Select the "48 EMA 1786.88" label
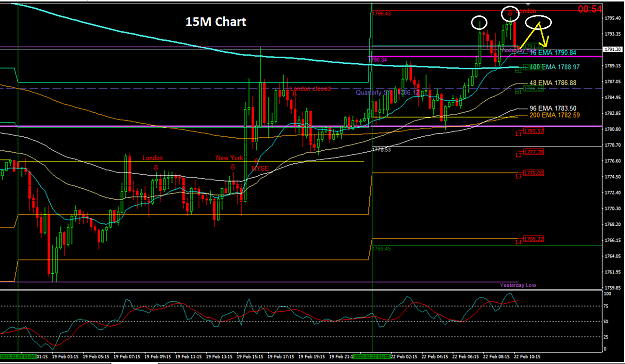Screen dimensions: 625x364 552,83
